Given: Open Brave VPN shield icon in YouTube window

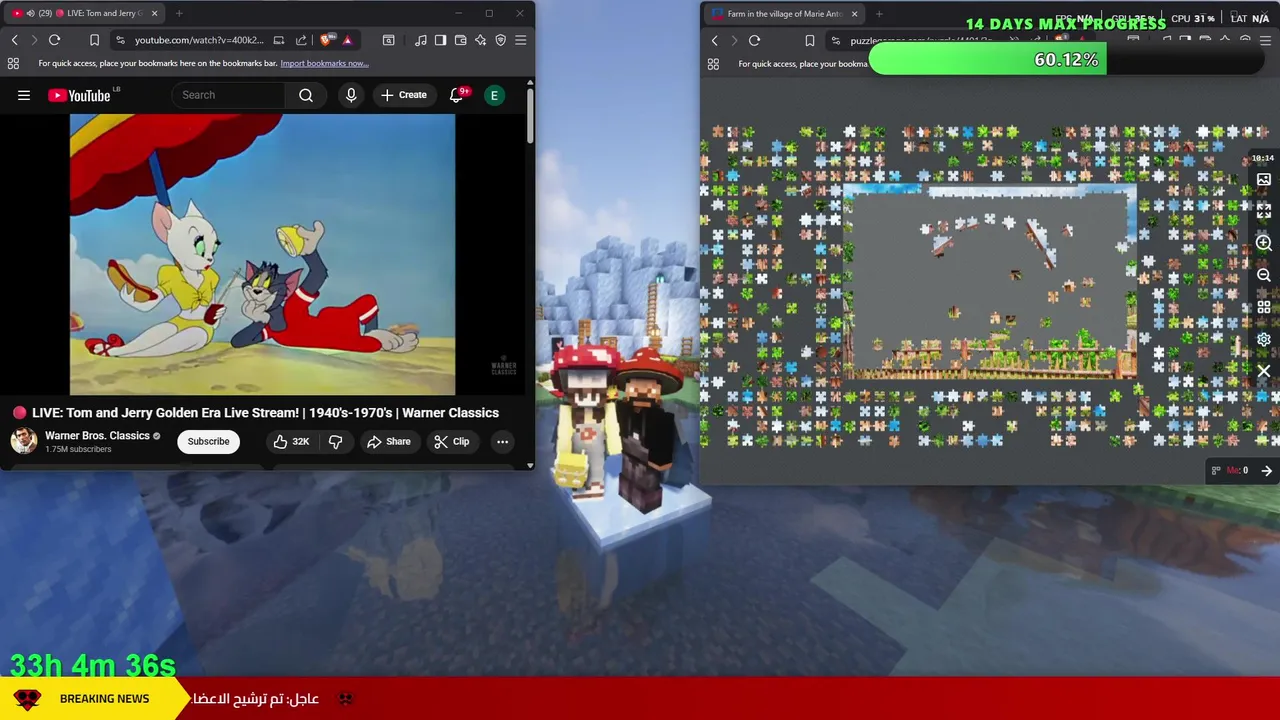Looking at the screenshot, I should [x=501, y=40].
